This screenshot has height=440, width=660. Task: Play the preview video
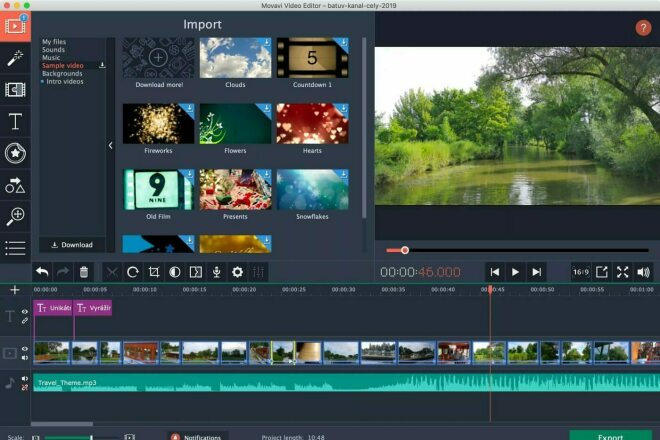(x=515, y=272)
